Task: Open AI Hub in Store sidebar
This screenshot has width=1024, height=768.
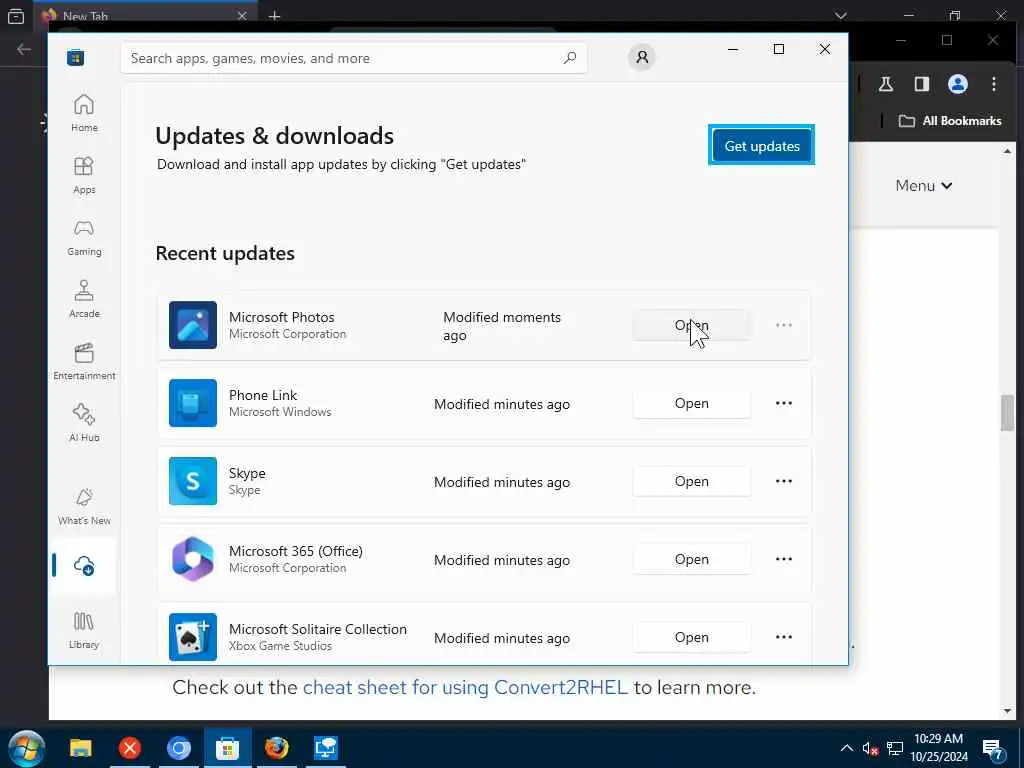Action: click(84, 423)
